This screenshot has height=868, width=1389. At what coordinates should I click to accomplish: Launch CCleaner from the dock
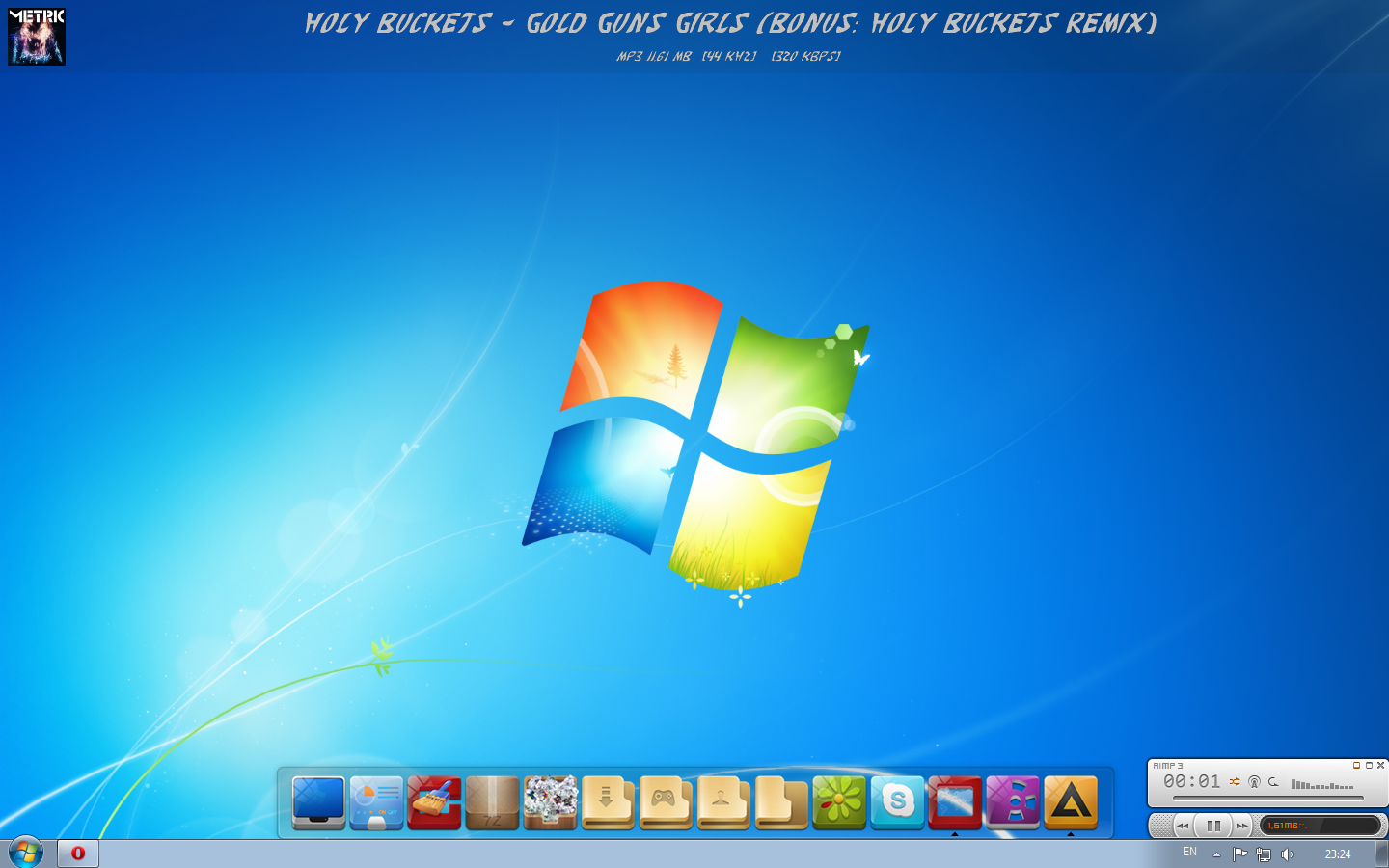434,802
